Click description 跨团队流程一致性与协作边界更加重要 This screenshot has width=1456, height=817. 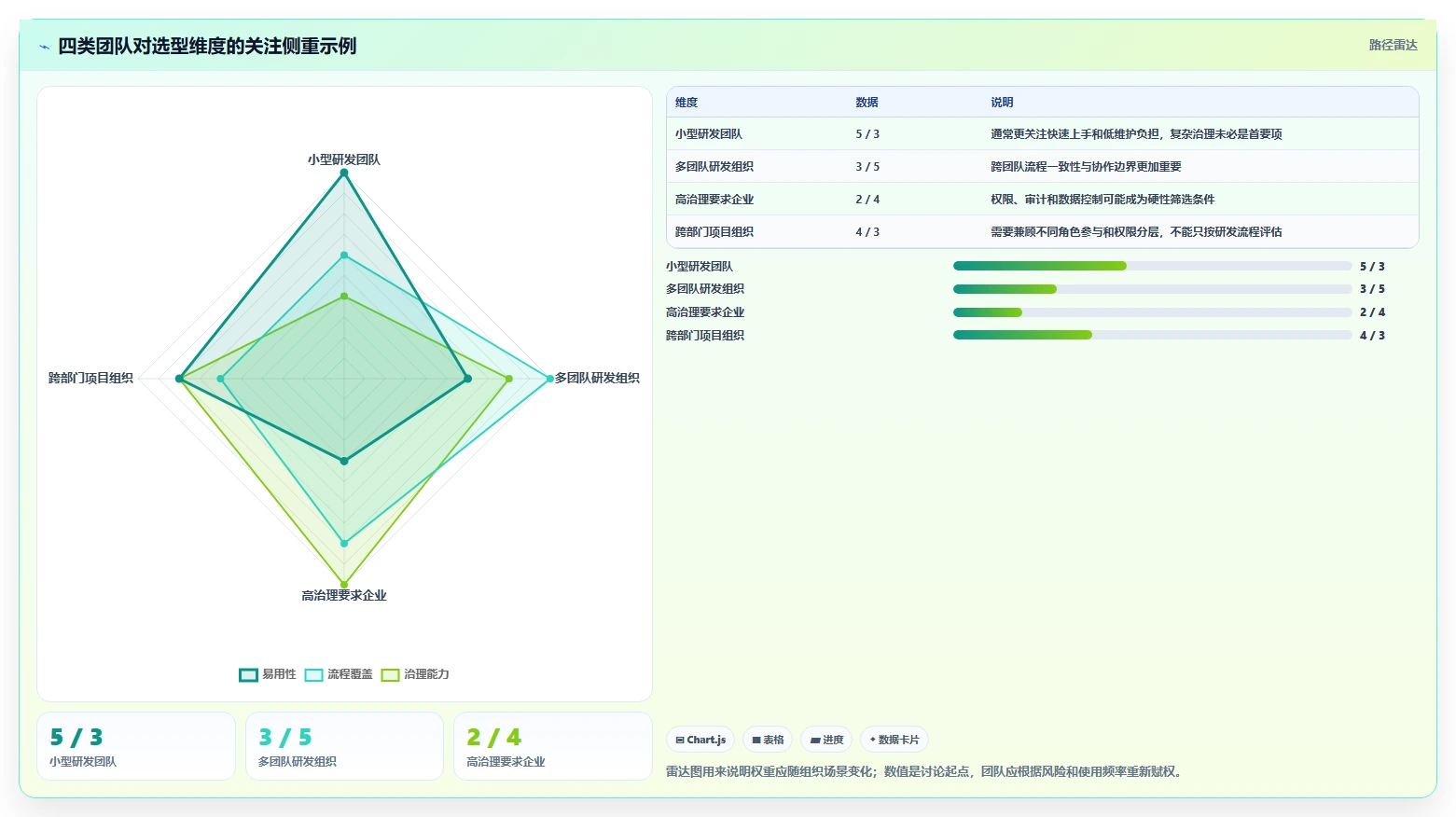pyautogui.click(x=1086, y=167)
